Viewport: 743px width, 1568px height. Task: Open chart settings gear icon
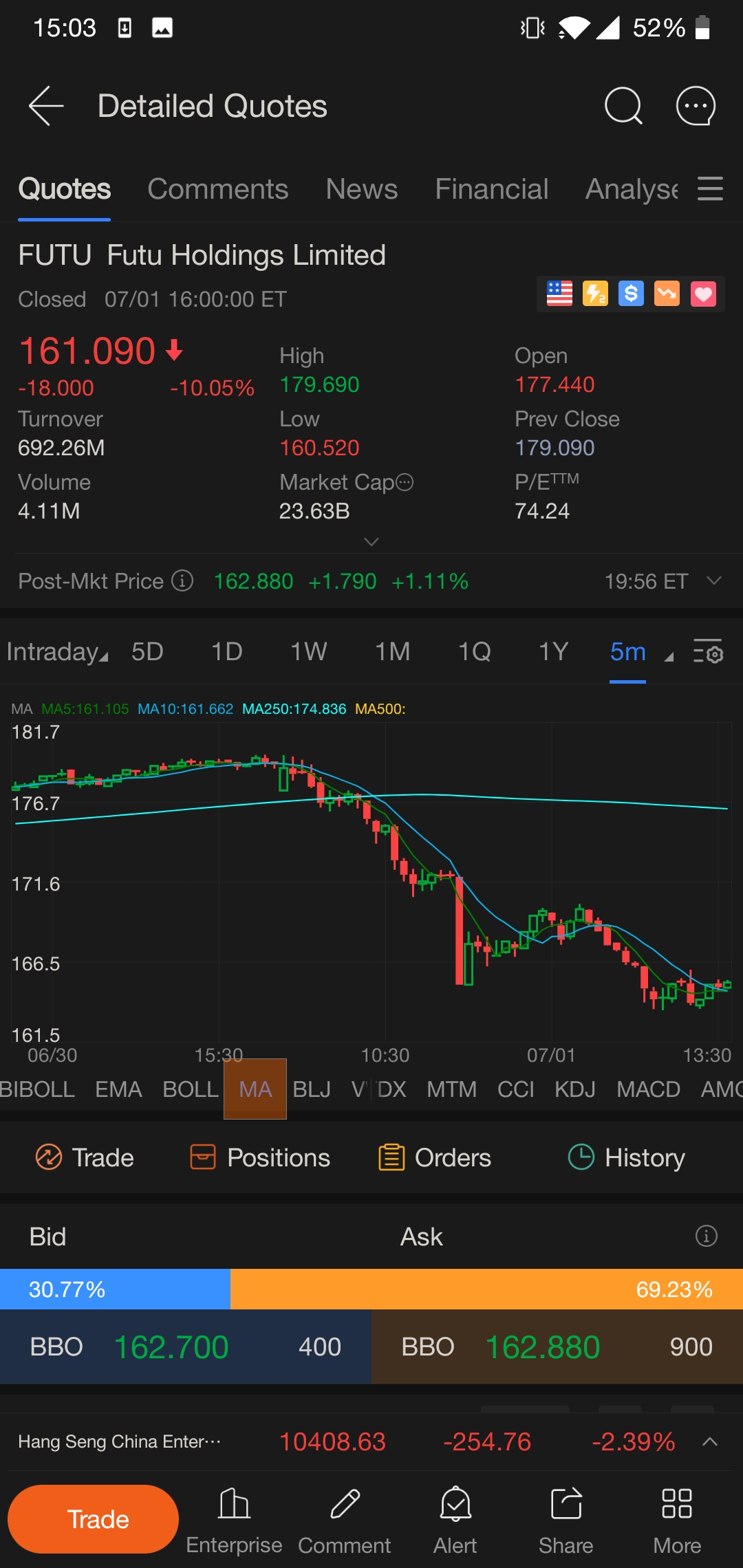pyautogui.click(x=708, y=651)
